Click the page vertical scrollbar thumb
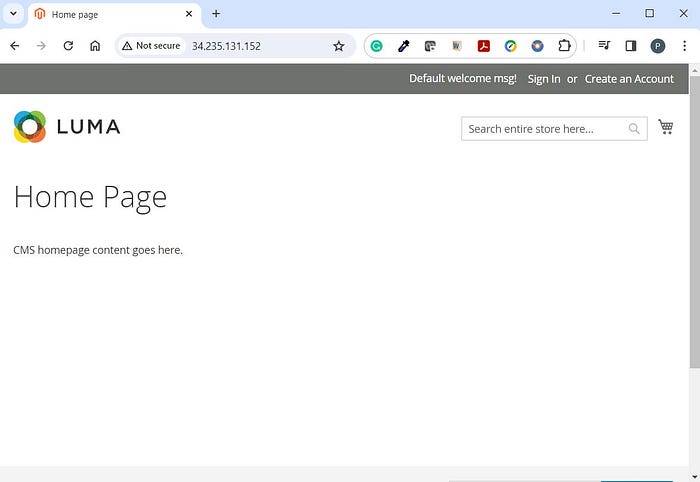 pyautogui.click(x=695, y=222)
